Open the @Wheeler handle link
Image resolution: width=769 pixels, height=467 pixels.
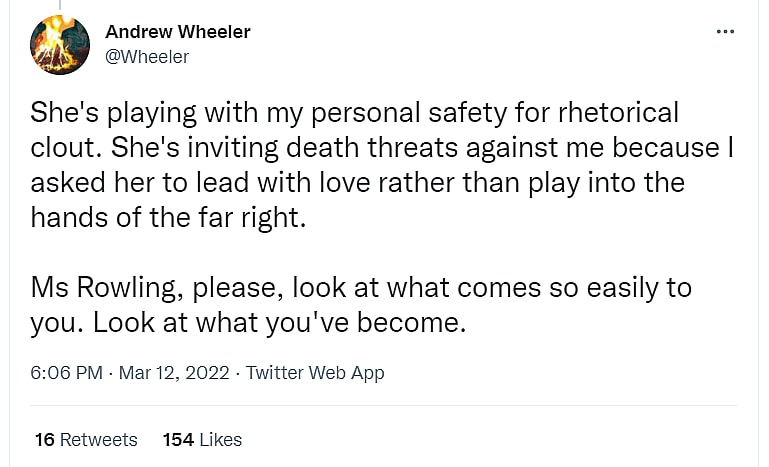click(147, 57)
